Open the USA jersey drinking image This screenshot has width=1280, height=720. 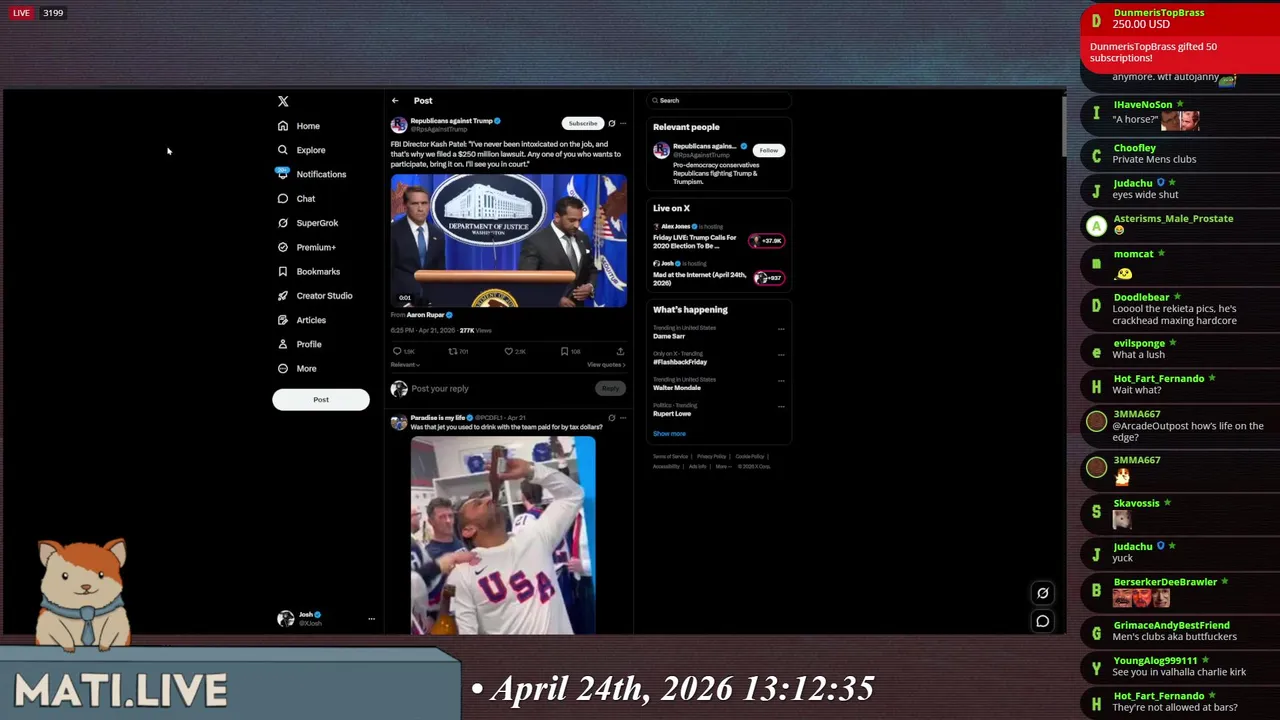click(x=503, y=535)
